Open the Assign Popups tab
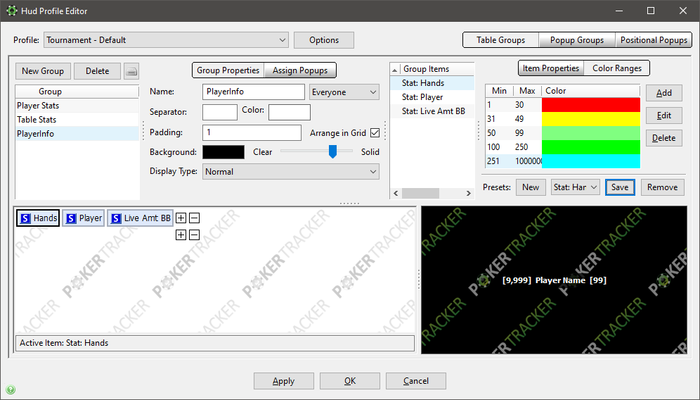Image resolution: width=700 pixels, height=400 pixels. tap(300, 70)
